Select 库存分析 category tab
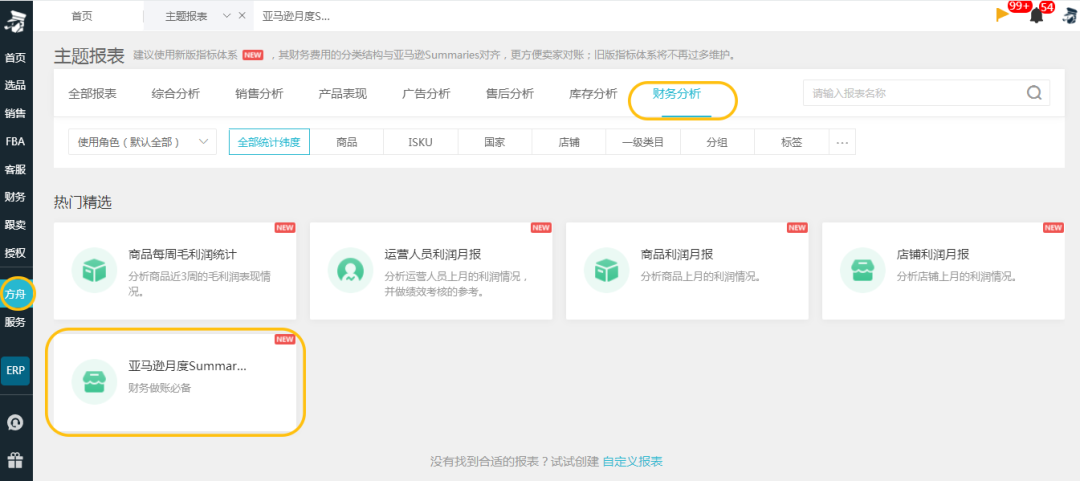 coord(593,94)
